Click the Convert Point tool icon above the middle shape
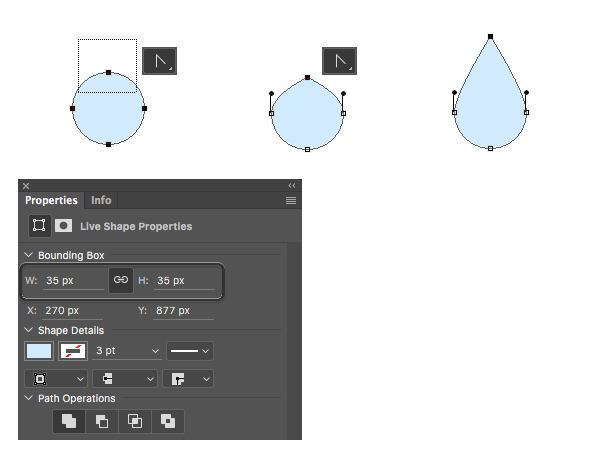Screen dimensions: 600x455 [340, 60]
